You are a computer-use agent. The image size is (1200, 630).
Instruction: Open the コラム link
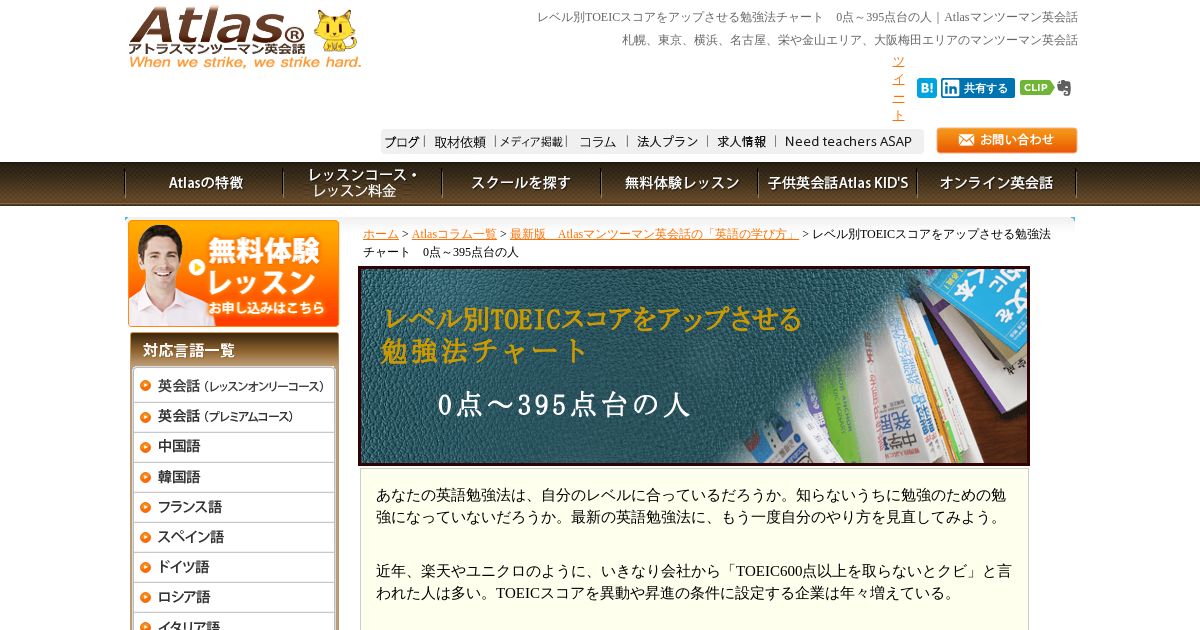[x=598, y=142]
